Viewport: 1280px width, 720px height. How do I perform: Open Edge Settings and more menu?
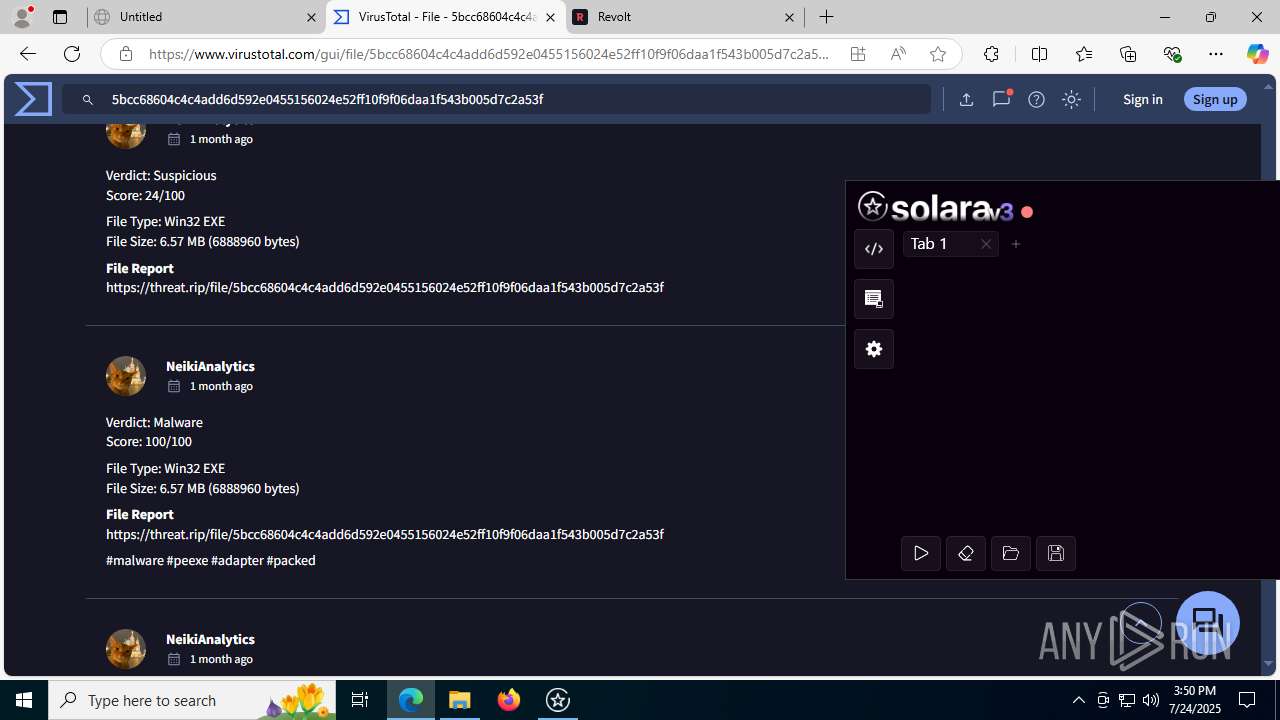(1216, 54)
